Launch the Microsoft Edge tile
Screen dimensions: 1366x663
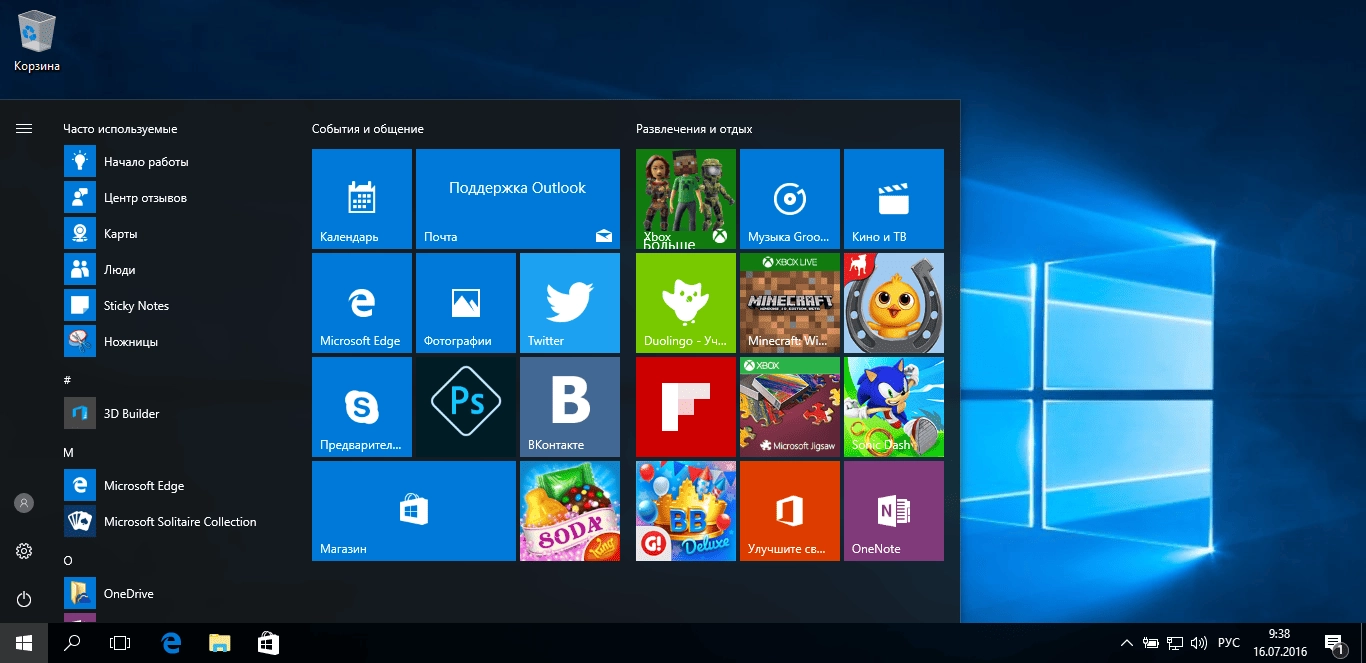tap(362, 303)
